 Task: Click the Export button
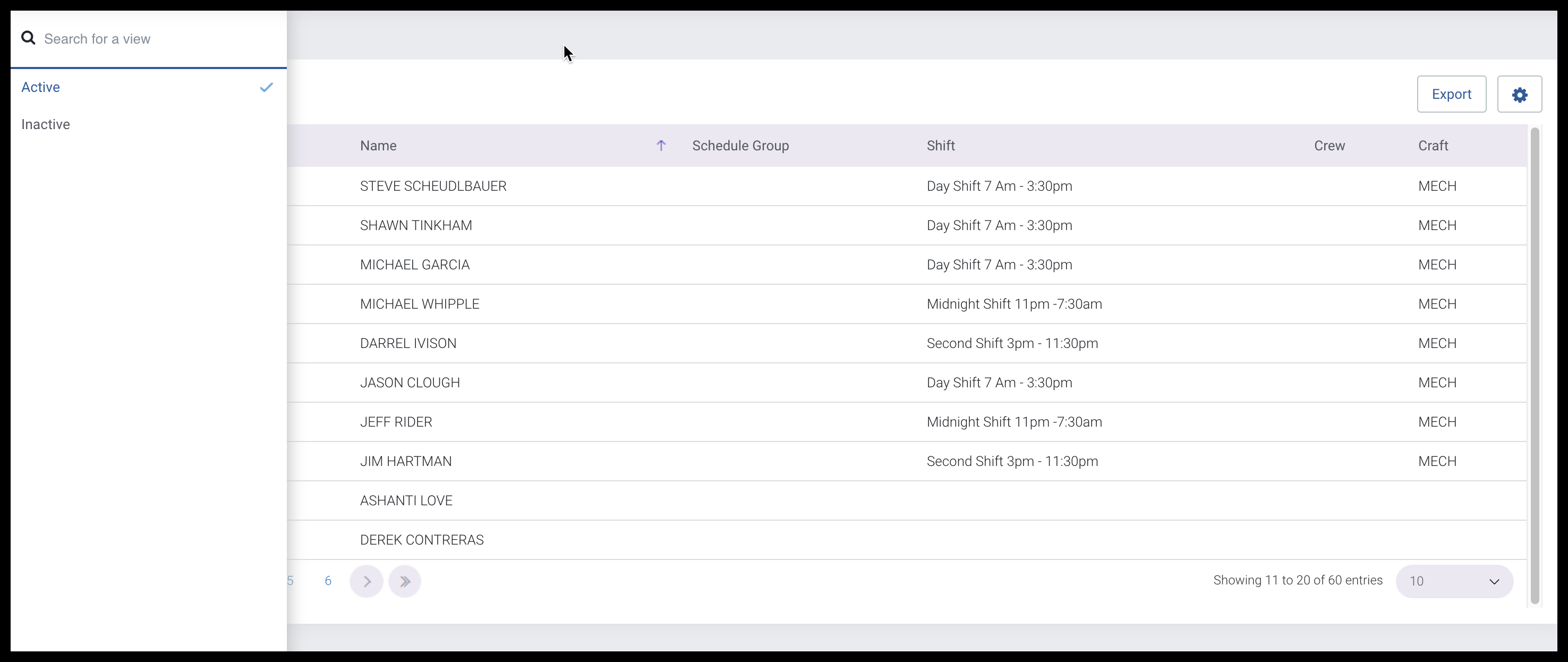[1451, 95]
